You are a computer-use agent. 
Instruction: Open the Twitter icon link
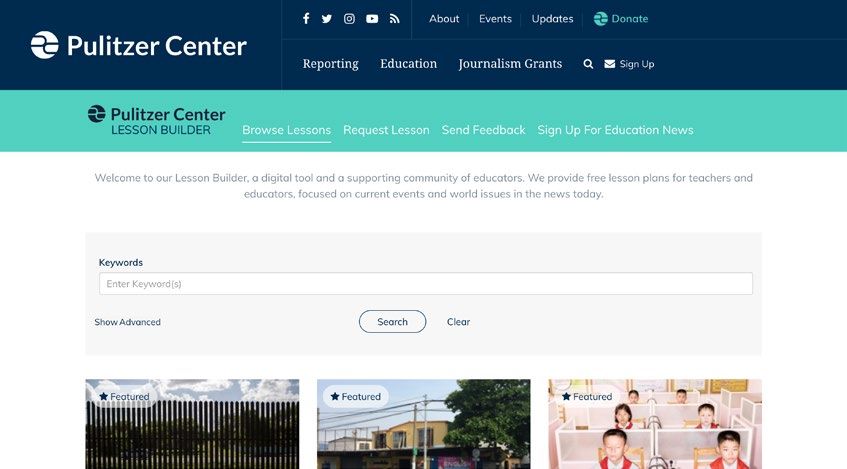[327, 19]
